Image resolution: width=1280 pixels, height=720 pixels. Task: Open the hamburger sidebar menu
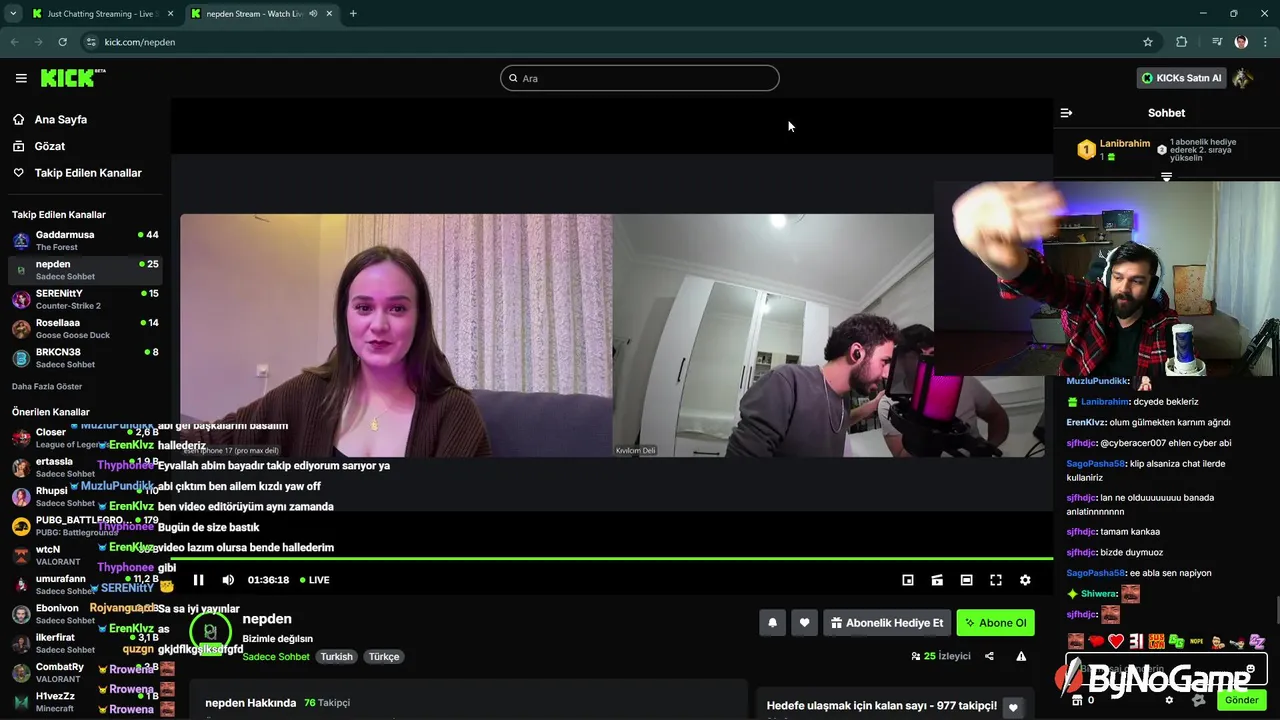(x=21, y=78)
